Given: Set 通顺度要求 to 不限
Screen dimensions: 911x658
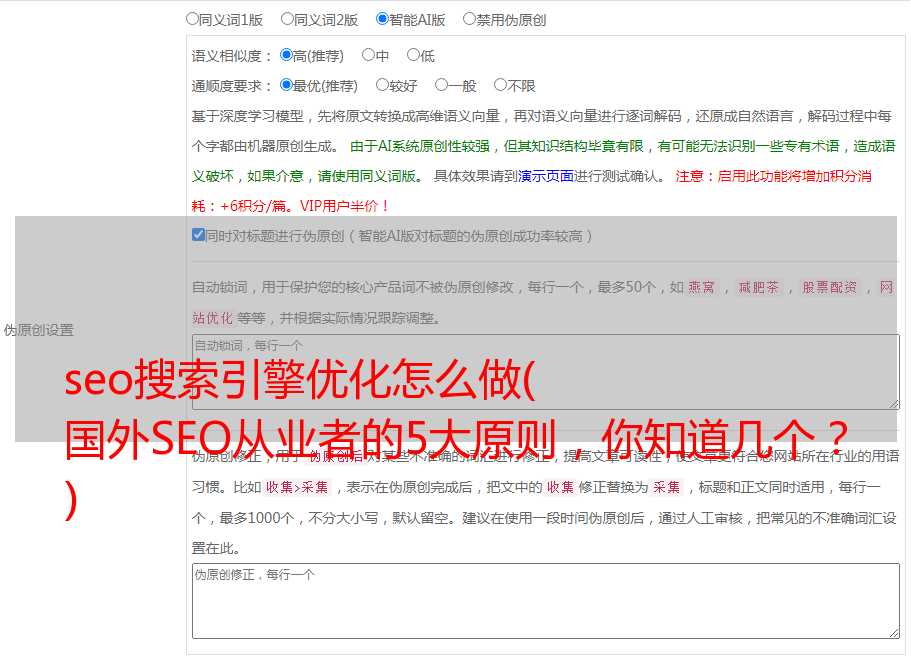Looking at the screenshot, I should [x=500, y=85].
